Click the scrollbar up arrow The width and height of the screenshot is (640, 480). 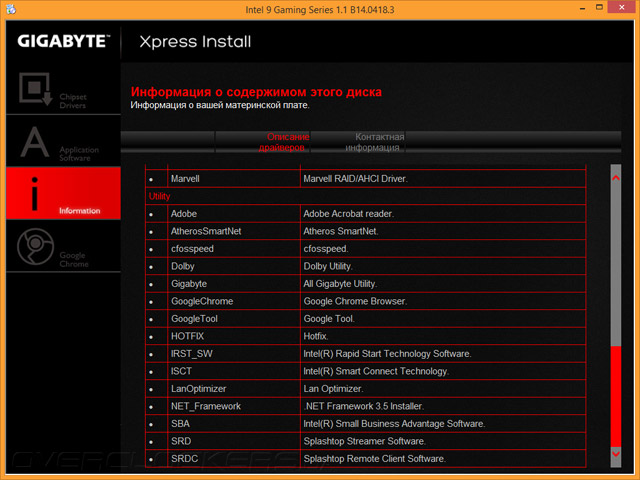click(x=616, y=178)
